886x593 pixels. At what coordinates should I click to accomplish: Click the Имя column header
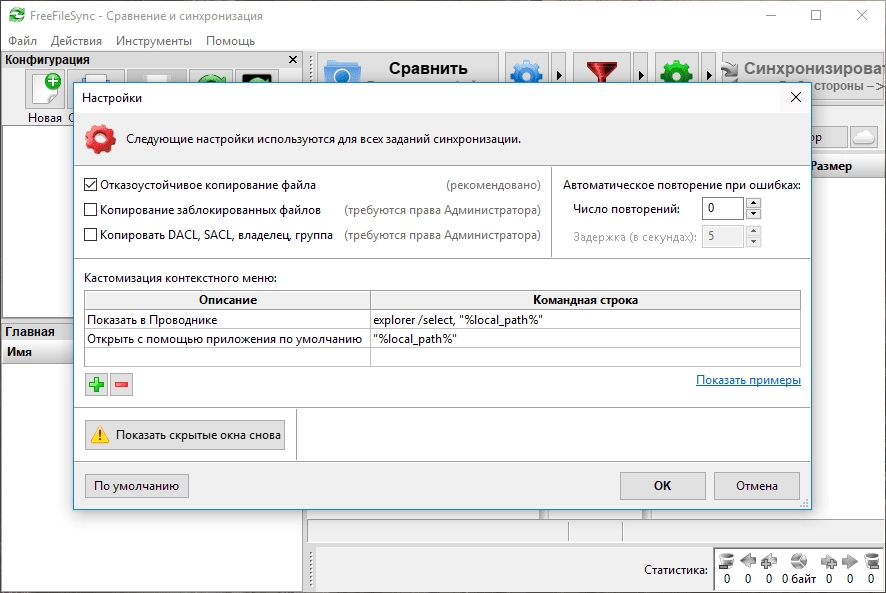[38, 352]
